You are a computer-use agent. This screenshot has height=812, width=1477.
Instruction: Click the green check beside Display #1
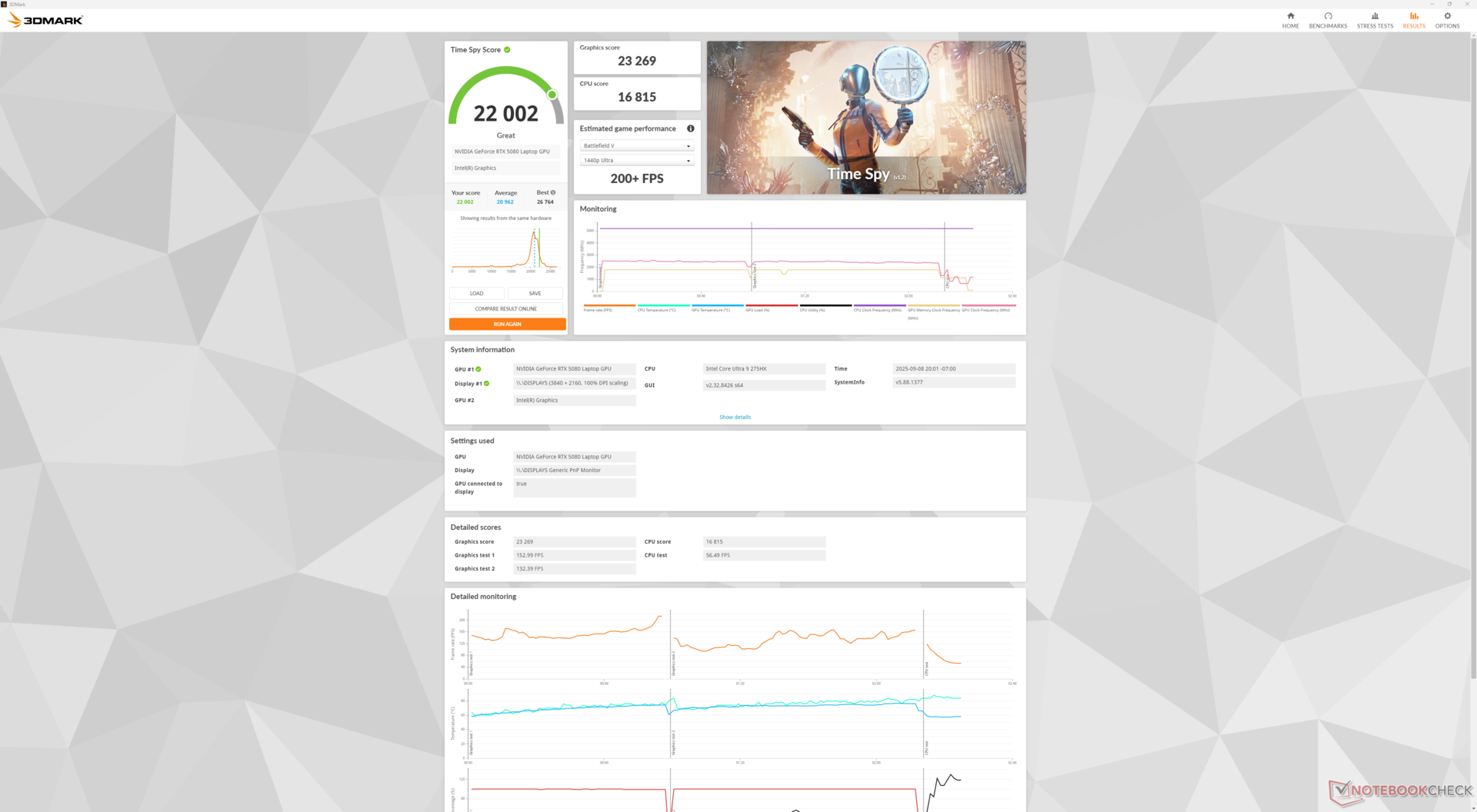(x=486, y=384)
